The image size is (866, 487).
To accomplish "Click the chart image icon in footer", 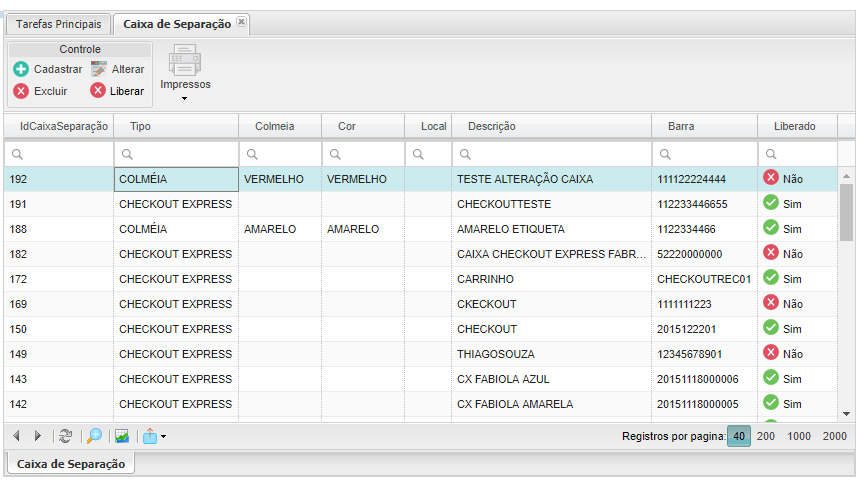I will pyautogui.click(x=122, y=436).
